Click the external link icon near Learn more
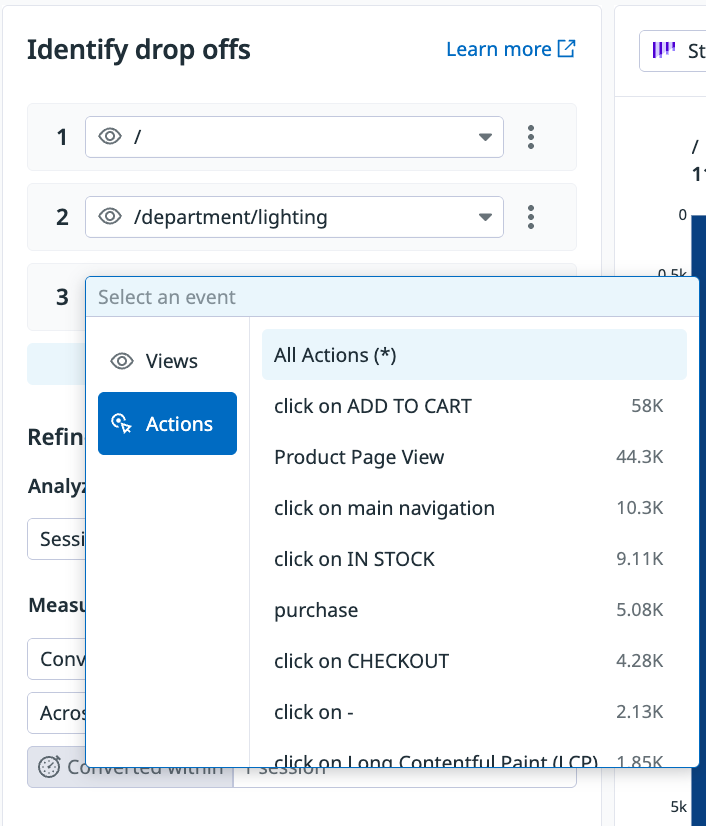 pos(566,49)
